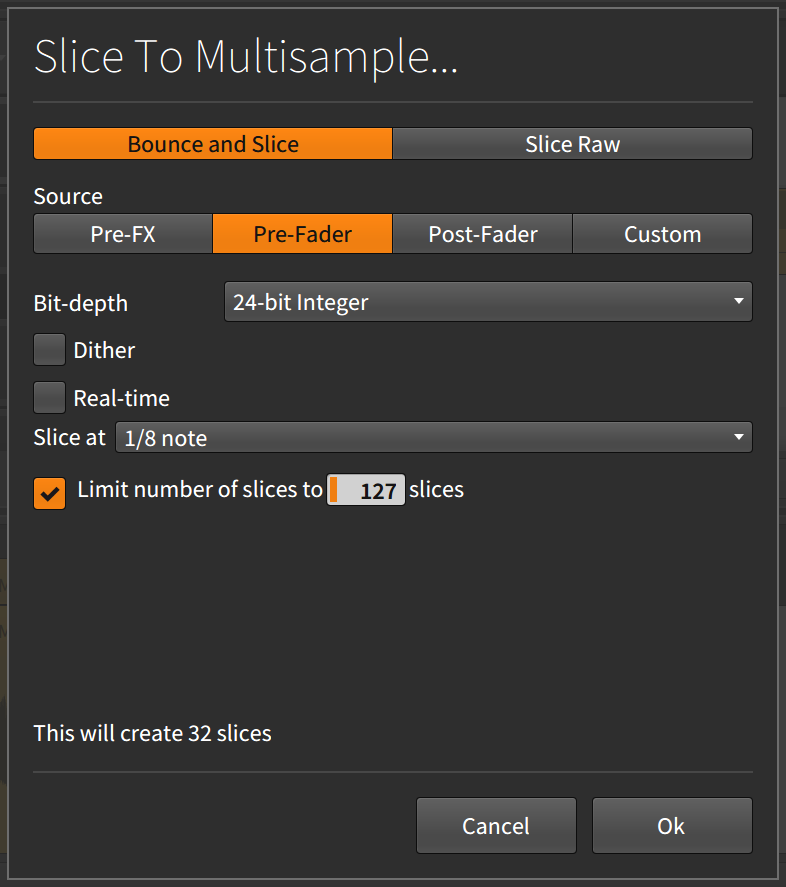786x887 pixels.
Task: Expand the 24-bit Integer selector arrow
Action: (x=738, y=301)
